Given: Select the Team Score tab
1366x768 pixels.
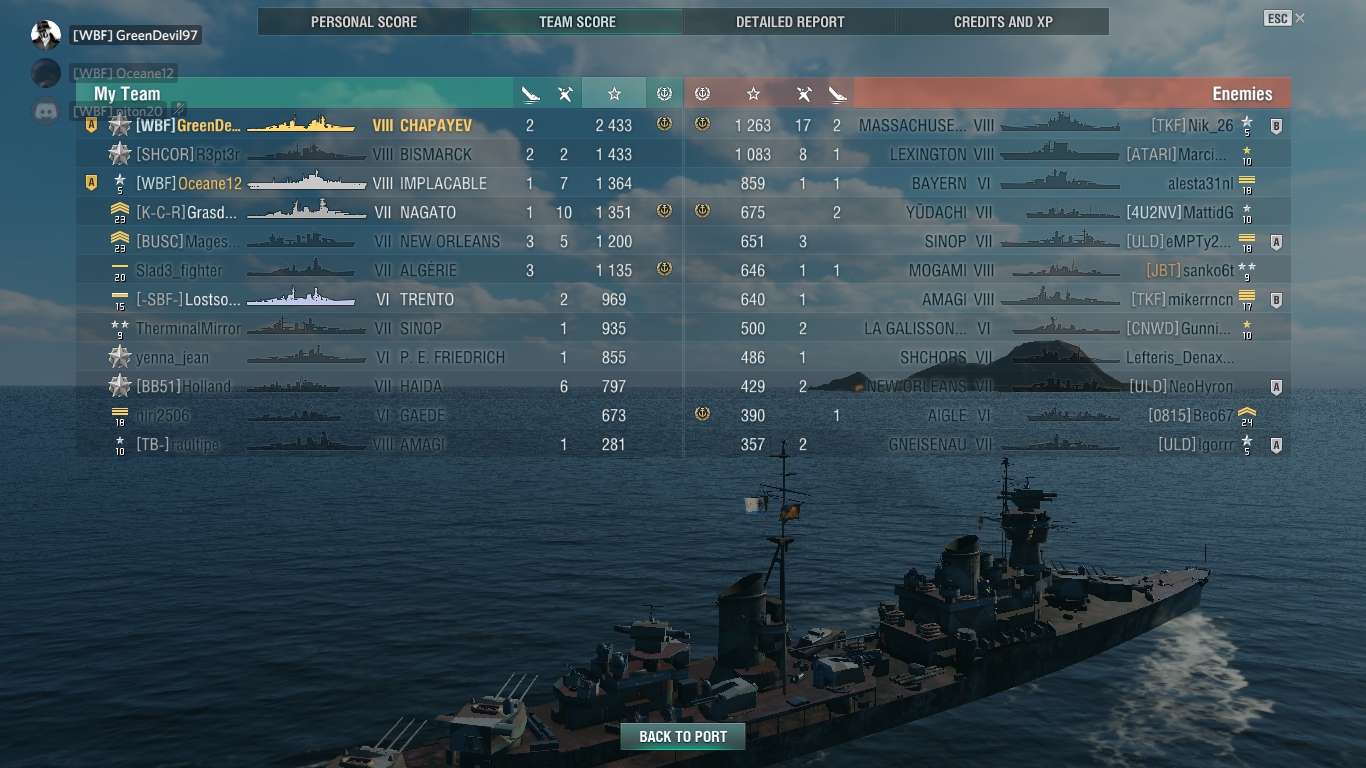Looking at the screenshot, I should point(577,22).
